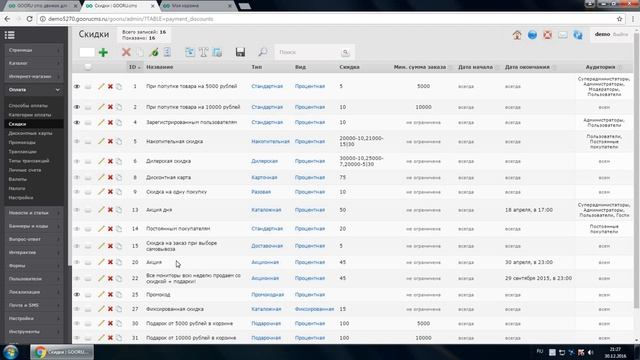The width and height of the screenshot is (640, 360).
Task: Click 'Фиксированная' kind link in row 27
Action: tap(314, 309)
